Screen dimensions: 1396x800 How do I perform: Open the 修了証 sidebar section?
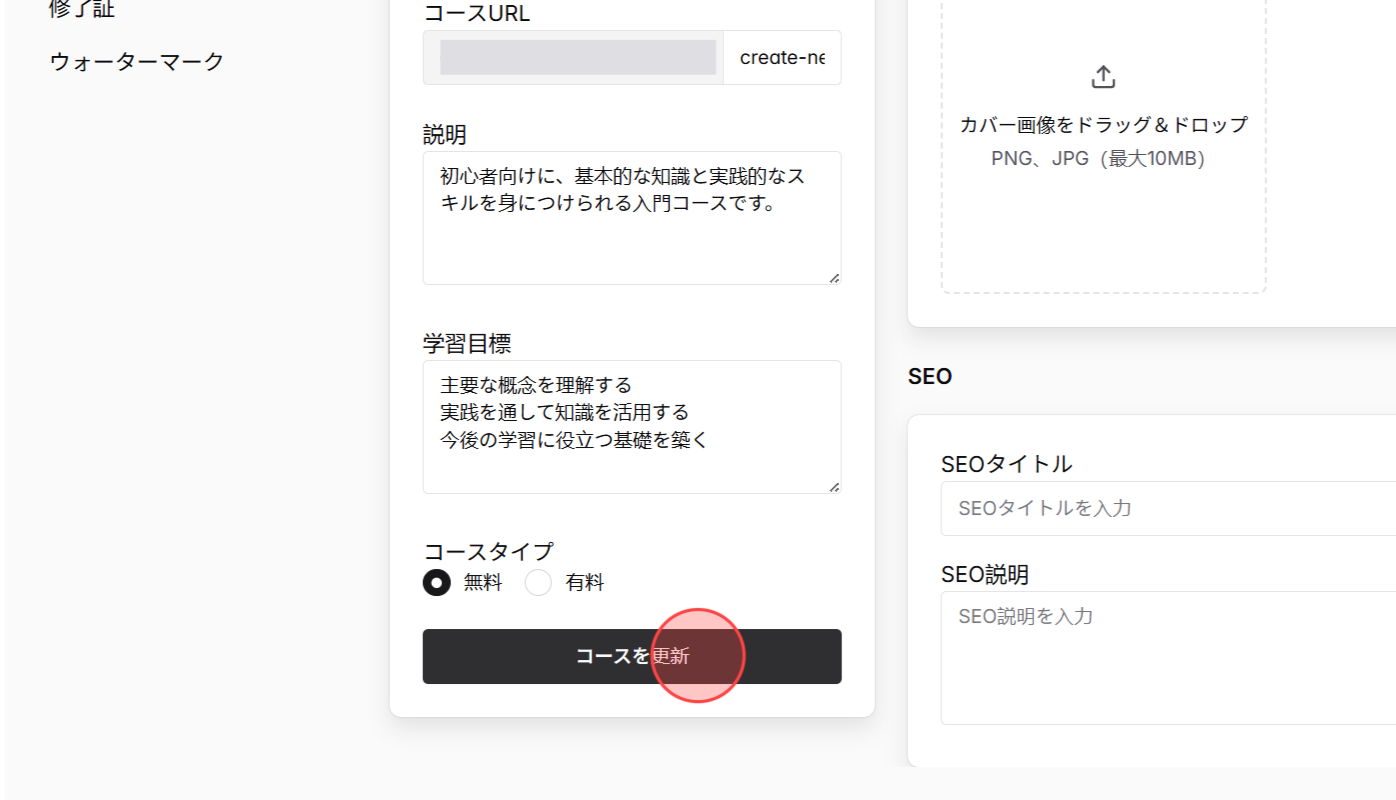coord(80,10)
